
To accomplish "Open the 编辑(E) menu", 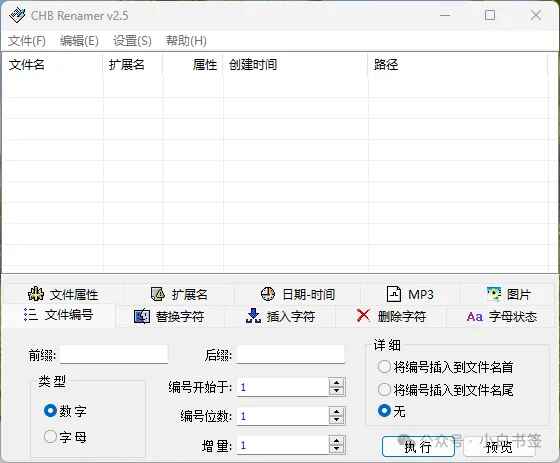I will click(x=79, y=41).
